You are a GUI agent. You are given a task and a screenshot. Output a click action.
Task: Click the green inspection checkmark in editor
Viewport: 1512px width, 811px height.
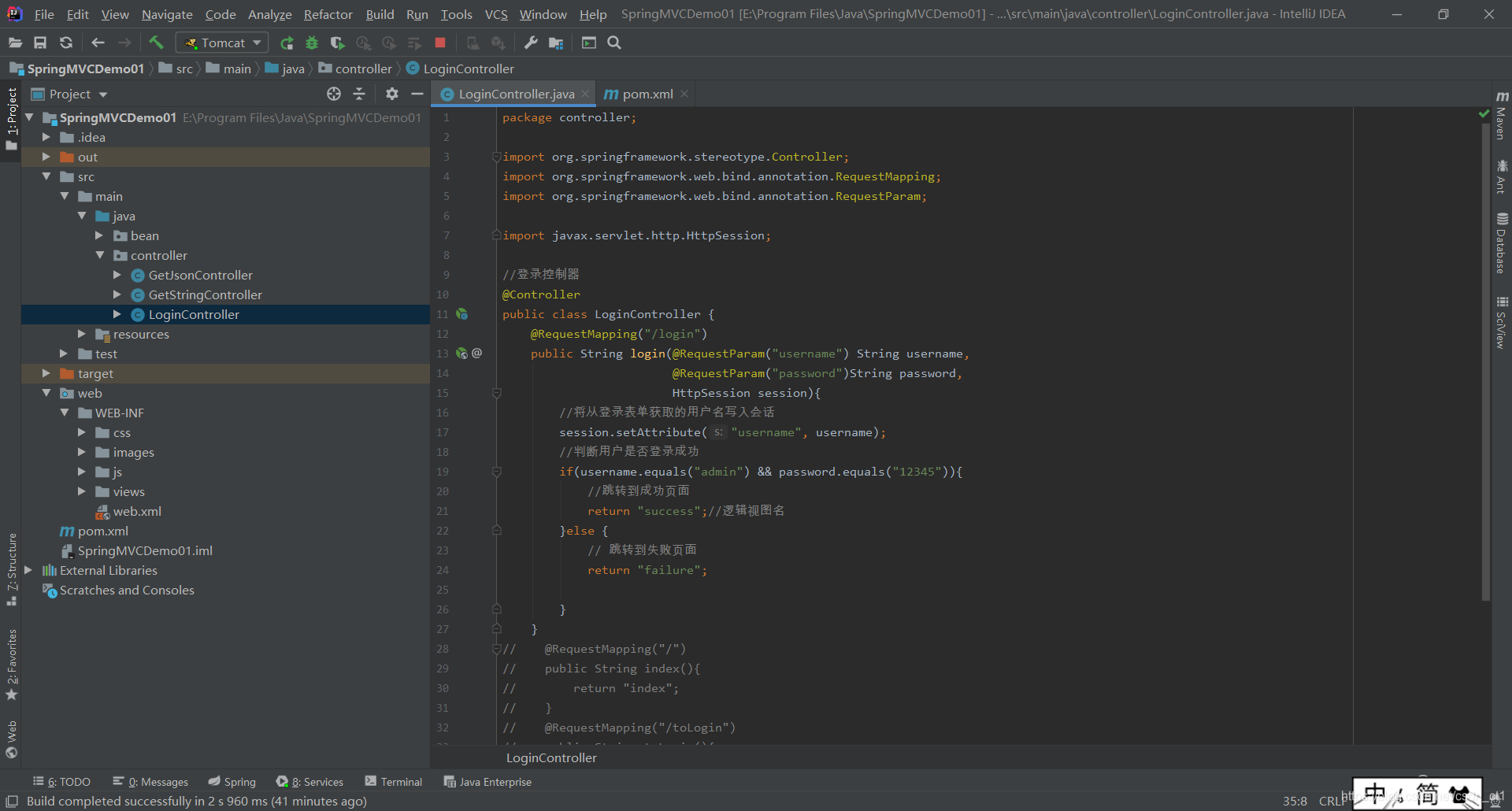(x=1484, y=114)
